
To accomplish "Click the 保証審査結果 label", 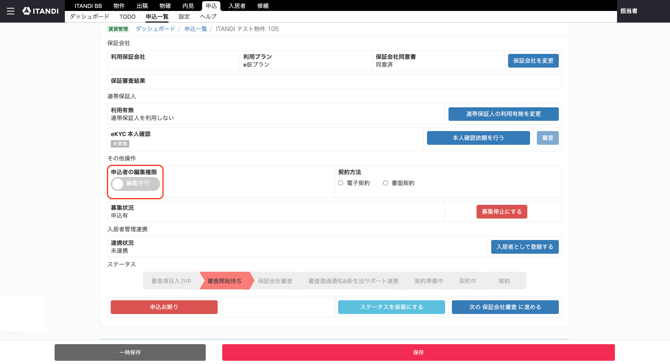I will [x=128, y=81].
